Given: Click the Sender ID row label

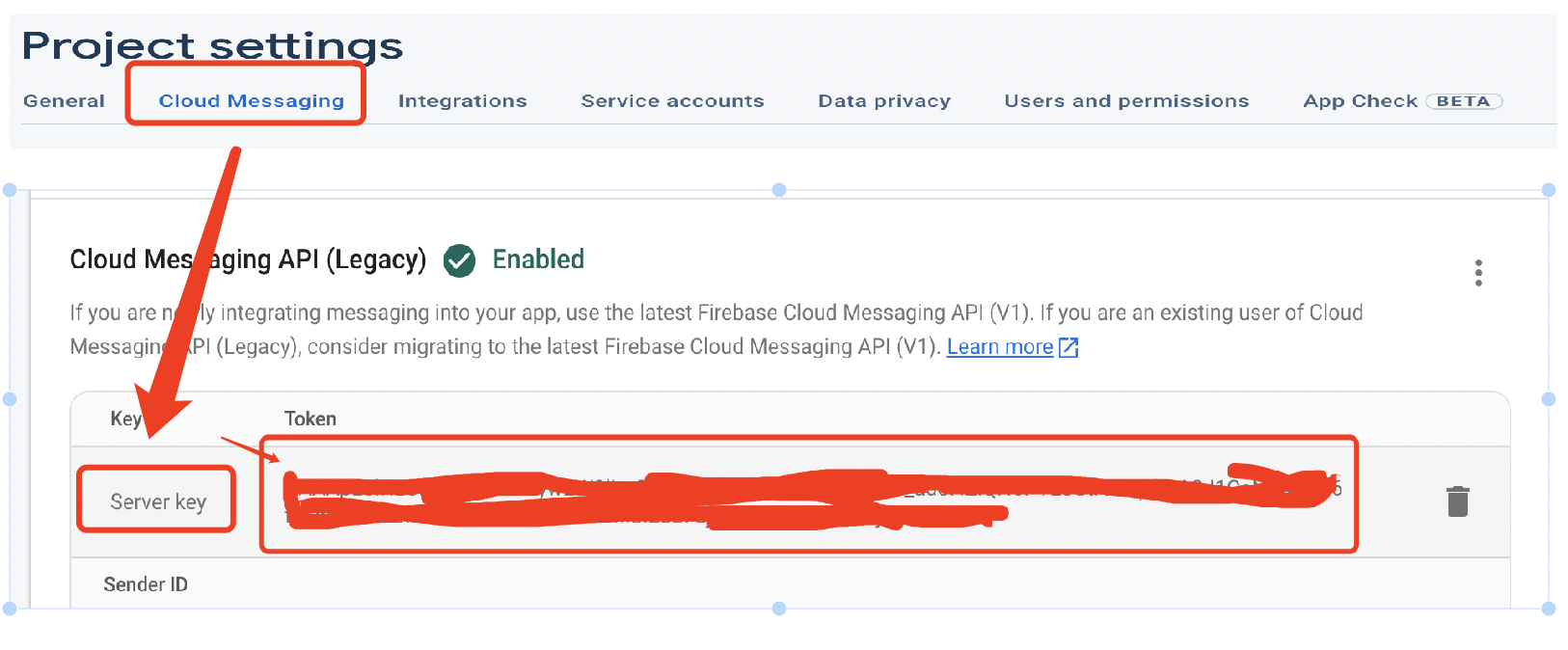Looking at the screenshot, I should [146, 584].
